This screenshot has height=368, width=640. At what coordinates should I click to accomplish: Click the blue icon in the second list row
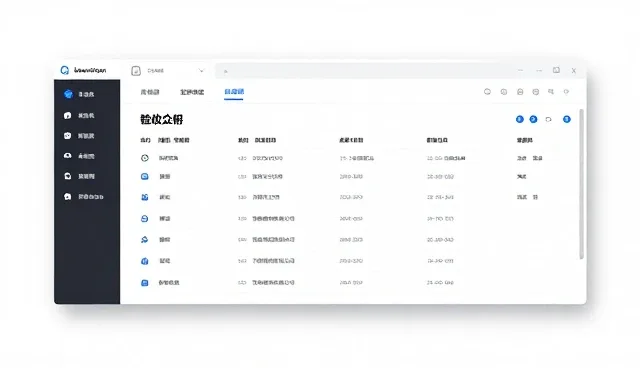(x=144, y=177)
